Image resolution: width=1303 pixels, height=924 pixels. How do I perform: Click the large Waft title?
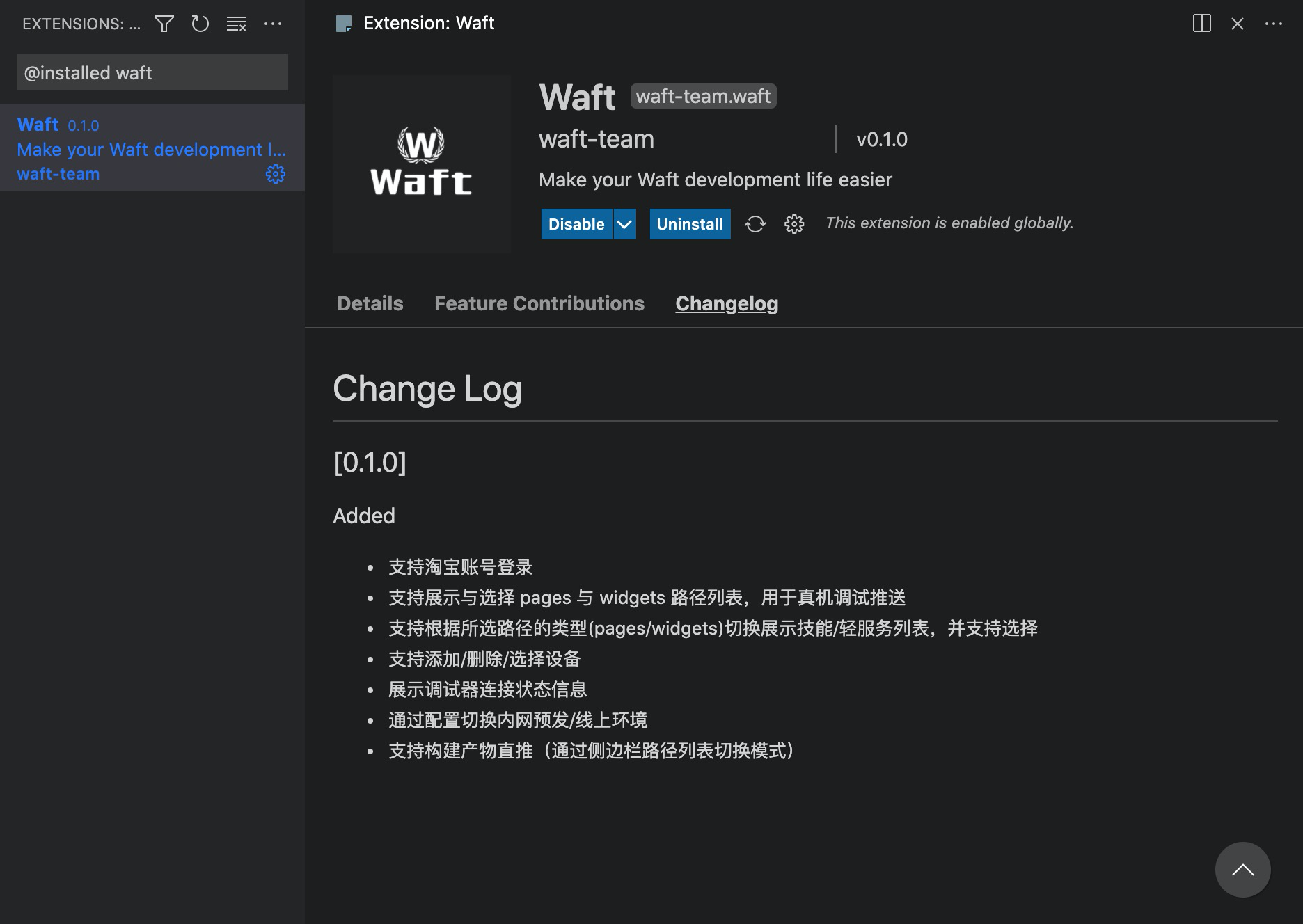click(577, 97)
